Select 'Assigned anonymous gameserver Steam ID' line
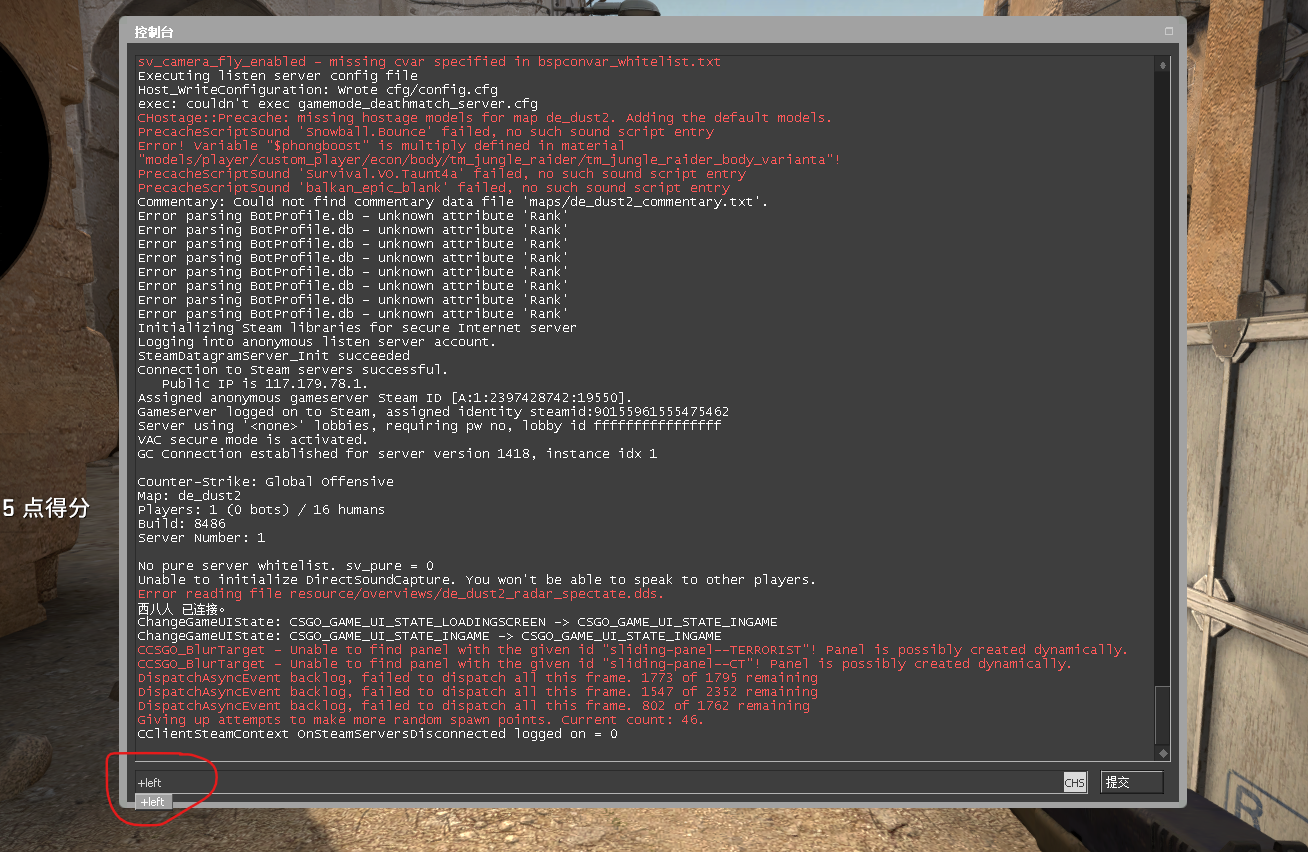Viewport: 1308px width, 852px height. coord(385,398)
